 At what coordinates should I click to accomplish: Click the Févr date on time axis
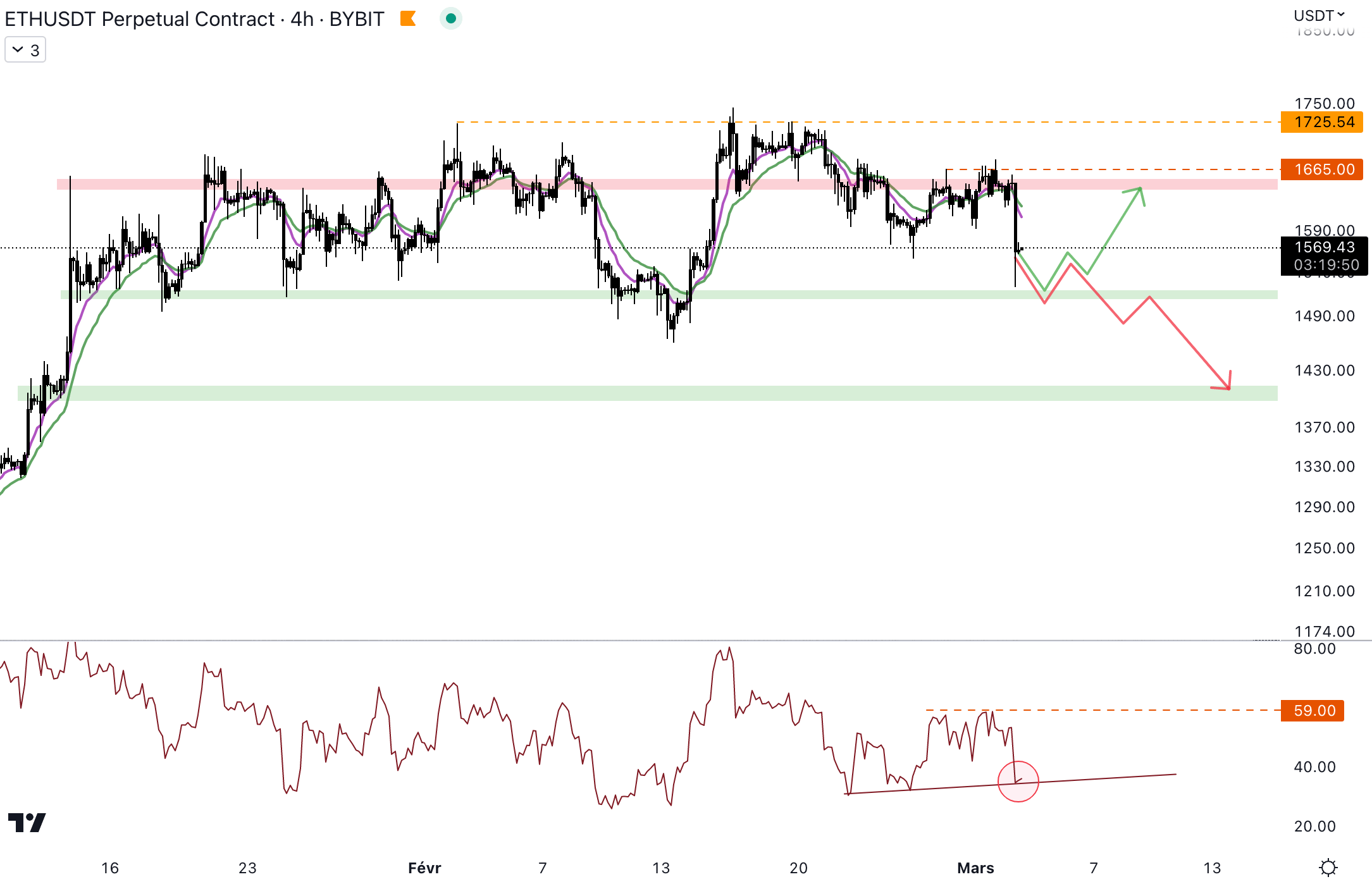point(424,868)
